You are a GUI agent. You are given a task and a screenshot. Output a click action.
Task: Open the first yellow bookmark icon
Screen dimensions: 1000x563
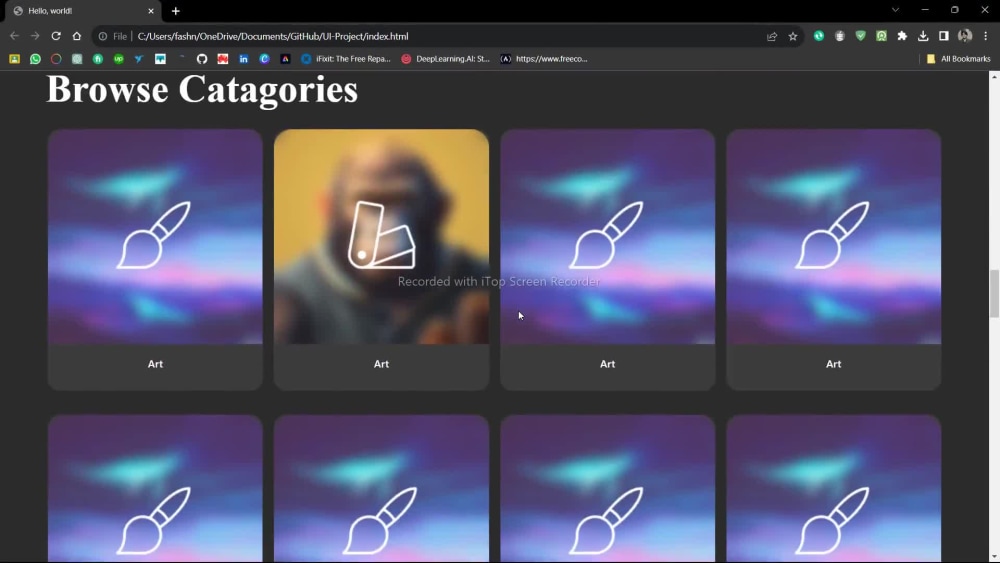point(14,59)
